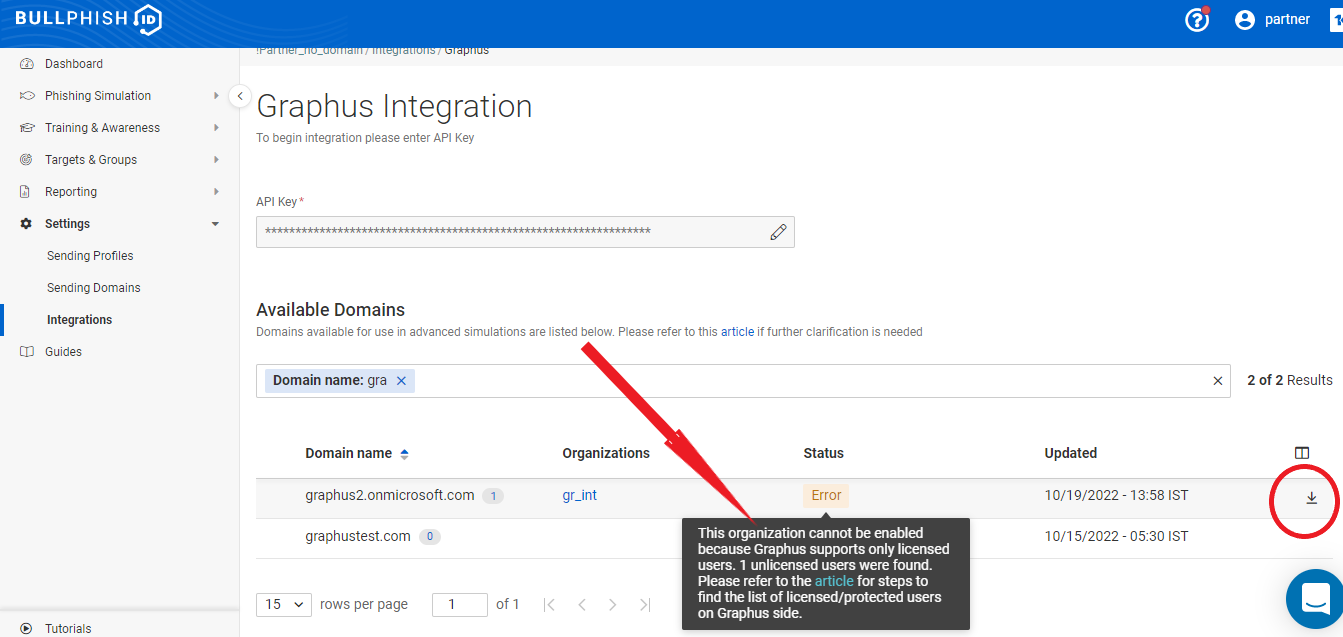Expand the Reporting submenu arrow
Viewport: 1343px width, 637px height.
[x=216, y=192]
